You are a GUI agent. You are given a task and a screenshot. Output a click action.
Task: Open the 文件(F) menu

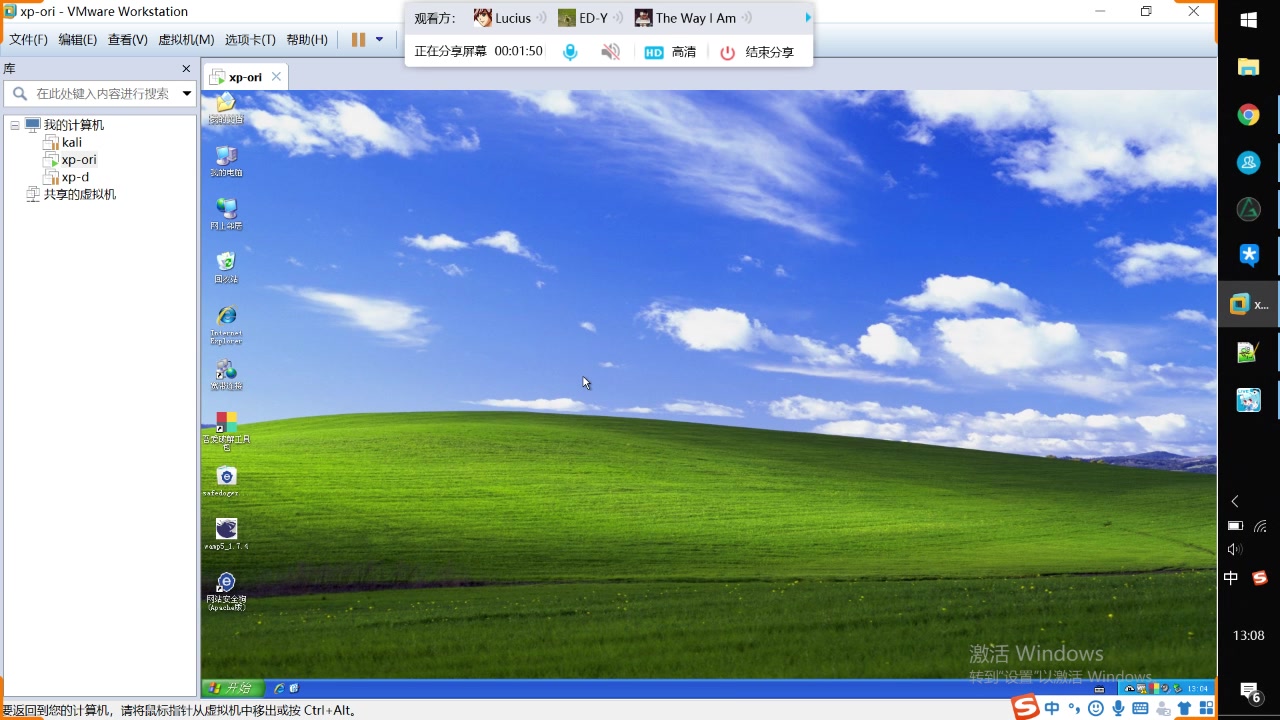28,40
